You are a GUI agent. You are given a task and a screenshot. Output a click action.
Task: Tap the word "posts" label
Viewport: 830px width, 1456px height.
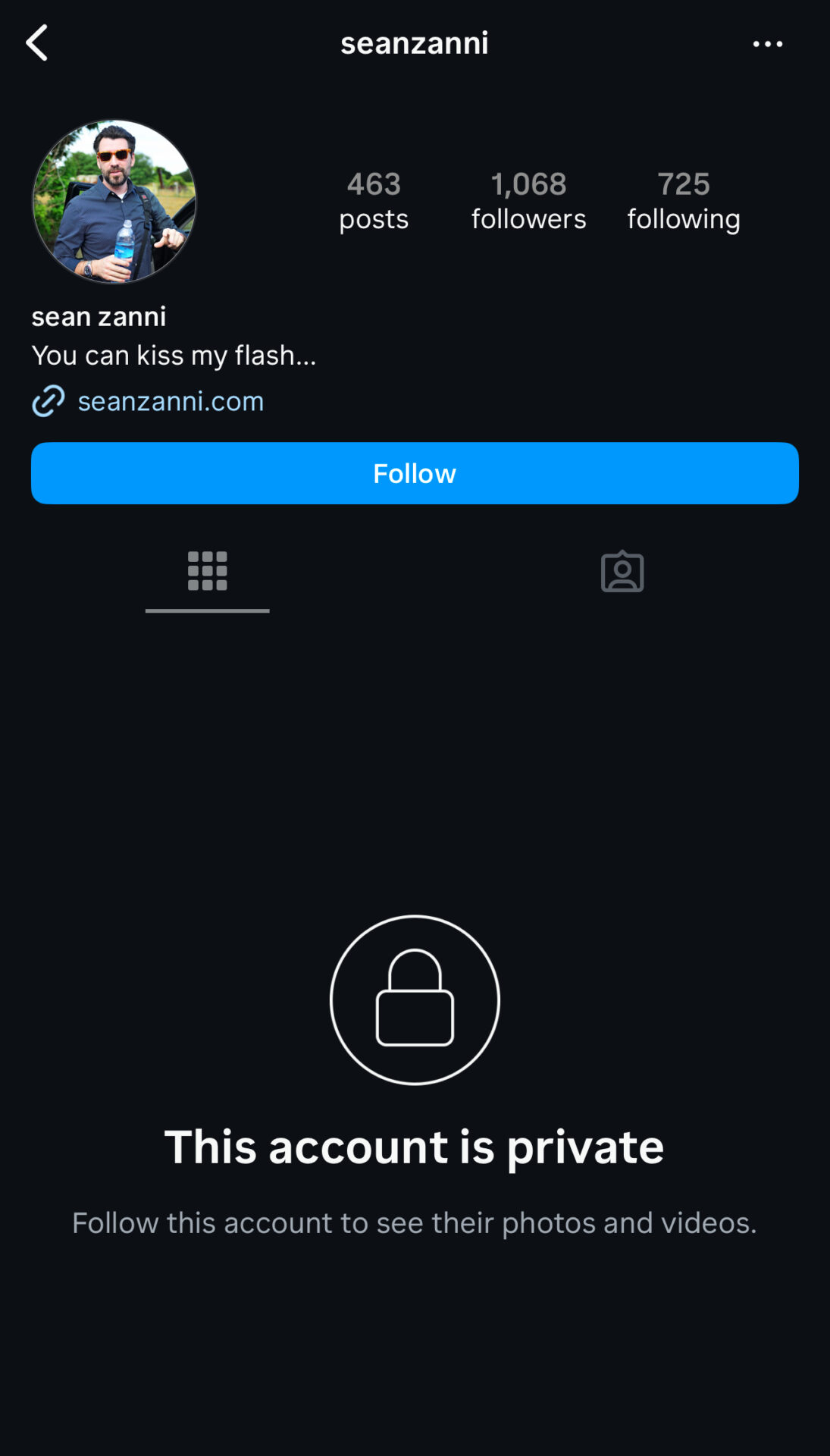coord(374,219)
